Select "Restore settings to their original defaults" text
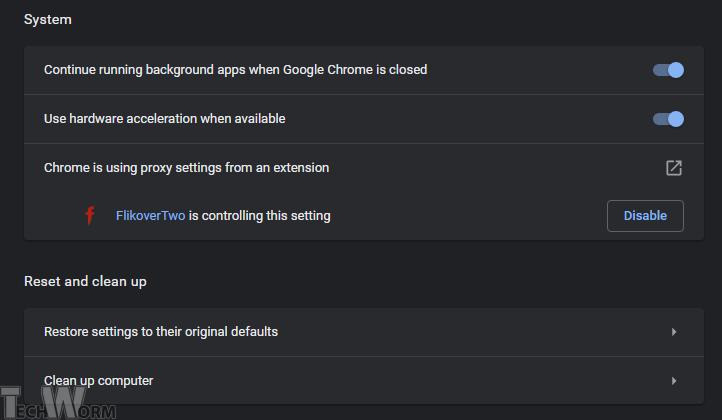The width and height of the screenshot is (722, 420). [x=161, y=331]
